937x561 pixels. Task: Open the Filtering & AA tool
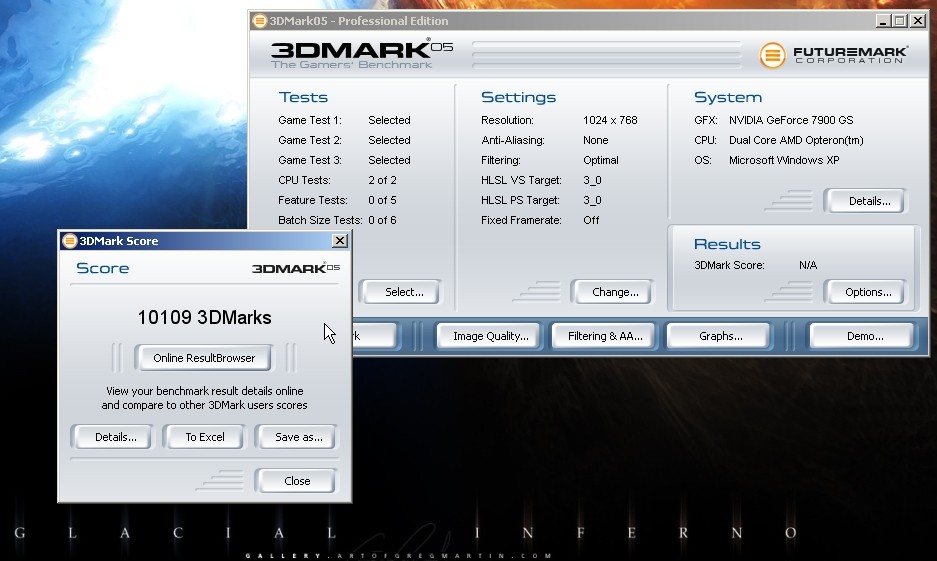605,336
